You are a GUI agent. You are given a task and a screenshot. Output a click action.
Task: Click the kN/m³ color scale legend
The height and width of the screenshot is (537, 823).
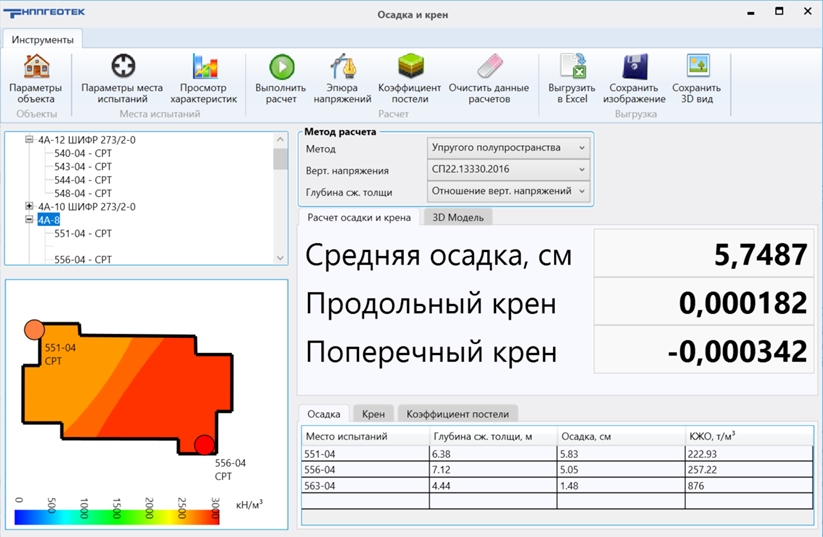[118, 516]
